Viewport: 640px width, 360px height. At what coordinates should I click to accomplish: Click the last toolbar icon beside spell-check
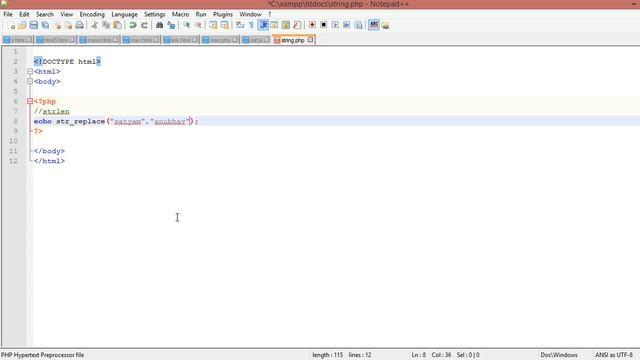tap(385, 25)
